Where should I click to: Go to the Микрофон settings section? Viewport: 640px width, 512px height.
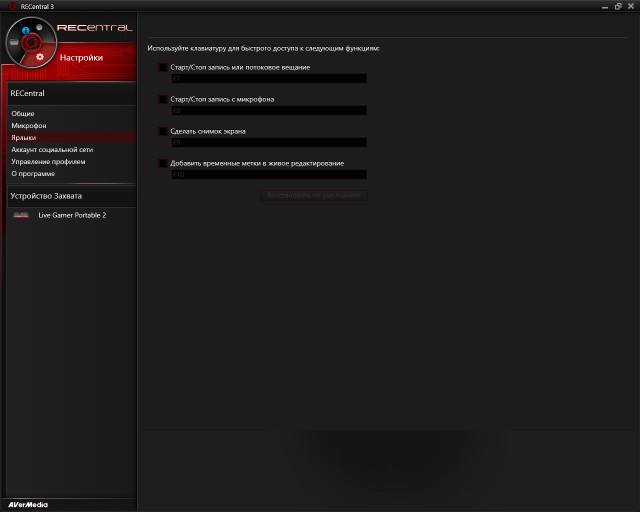coord(28,126)
